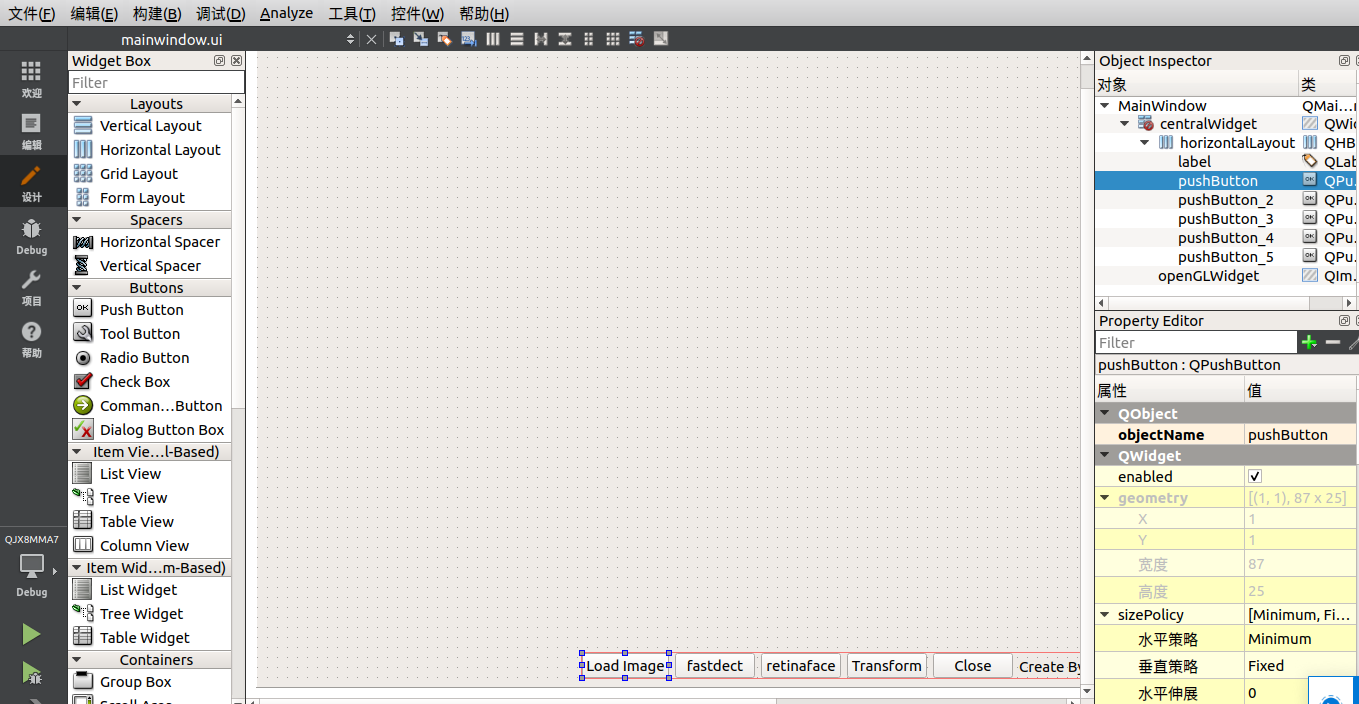Collapse the horizontalLayout tree node

pos(1145,143)
